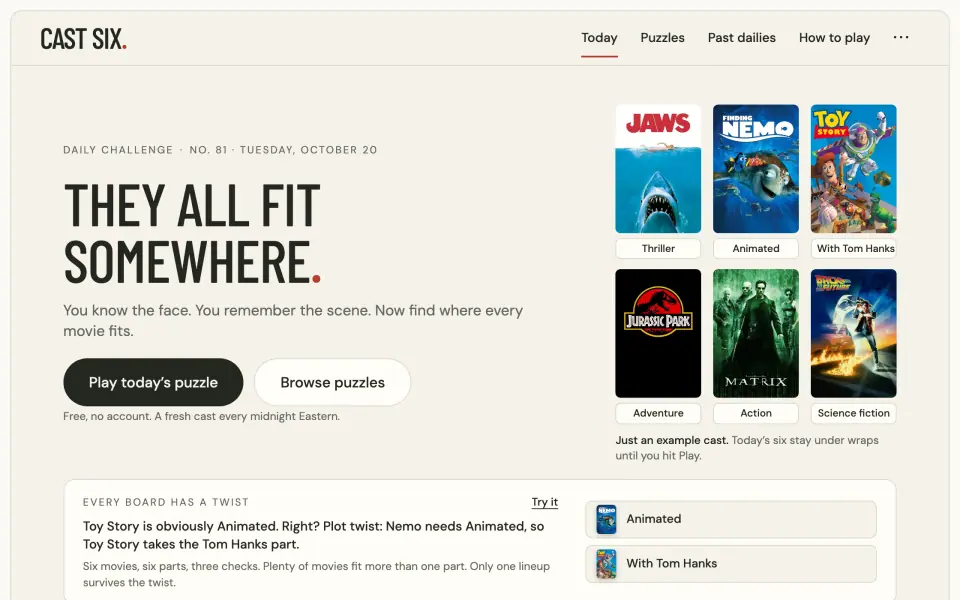Select the Animated row in the twist example
960x600 pixels.
(x=731, y=519)
